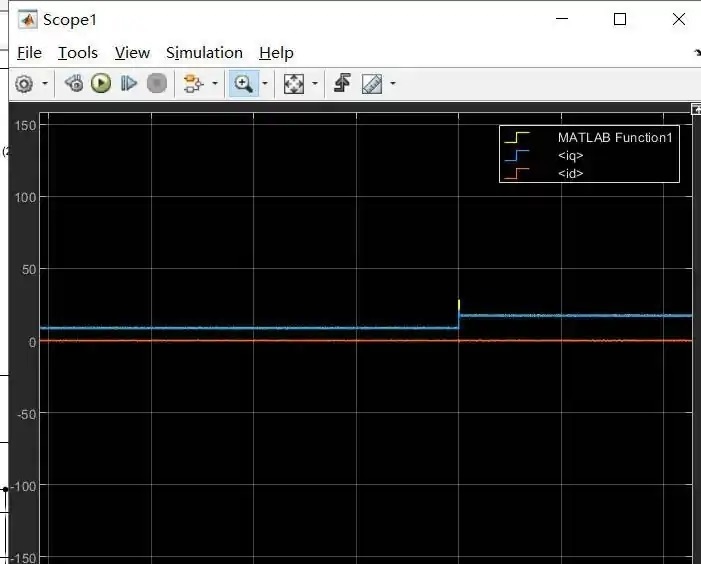Image resolution: width=701 pixels, height=564 pixels.
Task: Maximize the Scope1 window
Action: pyautogui.click(x=620, y=19)
